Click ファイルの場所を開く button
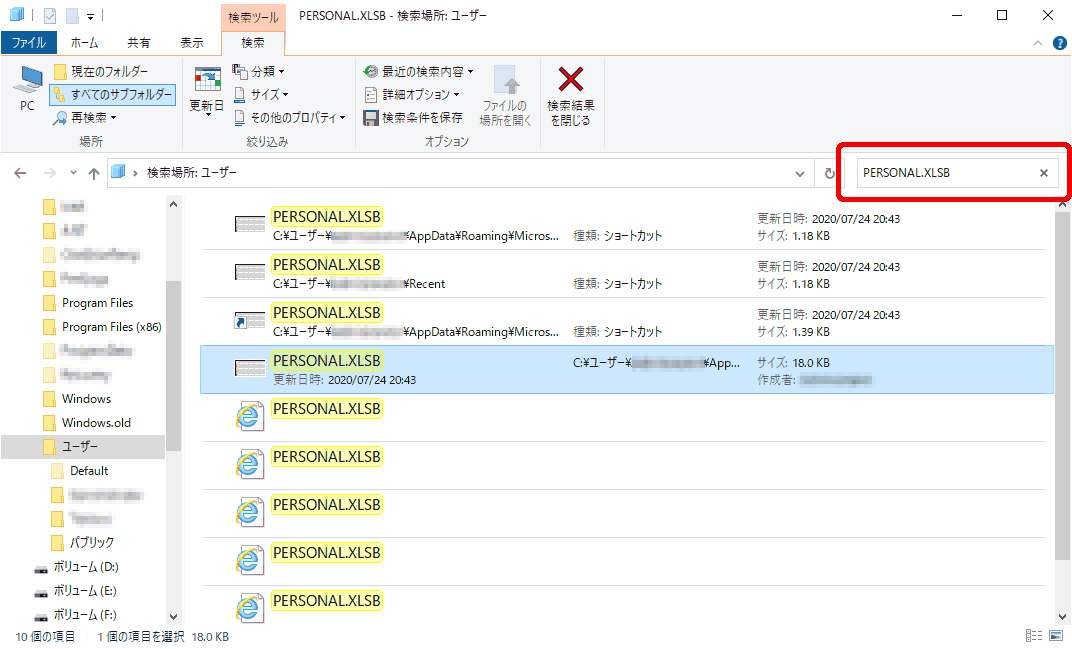This screenshot has width=1072, height=649. point(505,96)
